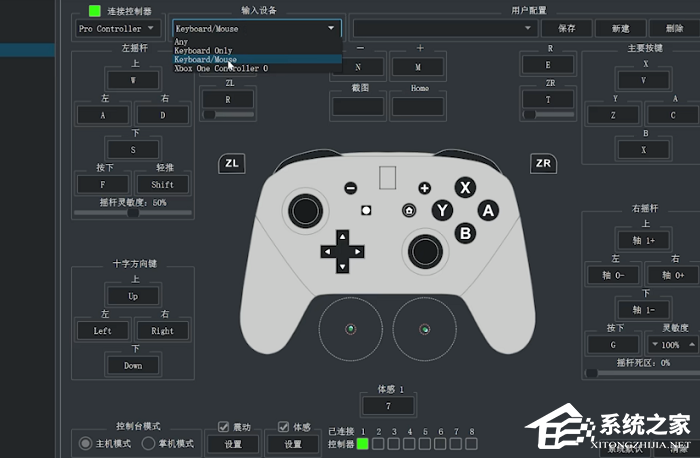Click the ZL badge beside the controller
Viewport: 700px width, 458px height.
232,163
